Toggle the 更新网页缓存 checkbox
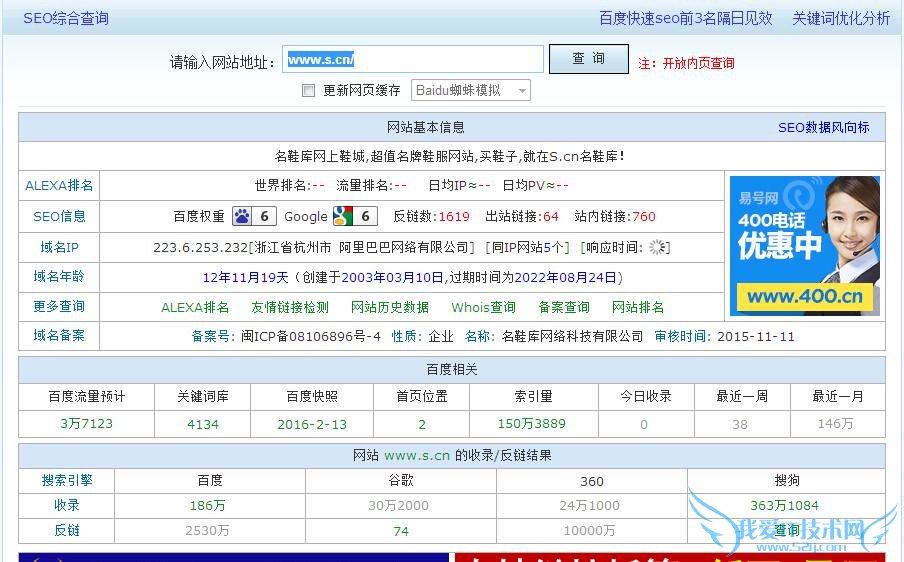 [308, 91]
